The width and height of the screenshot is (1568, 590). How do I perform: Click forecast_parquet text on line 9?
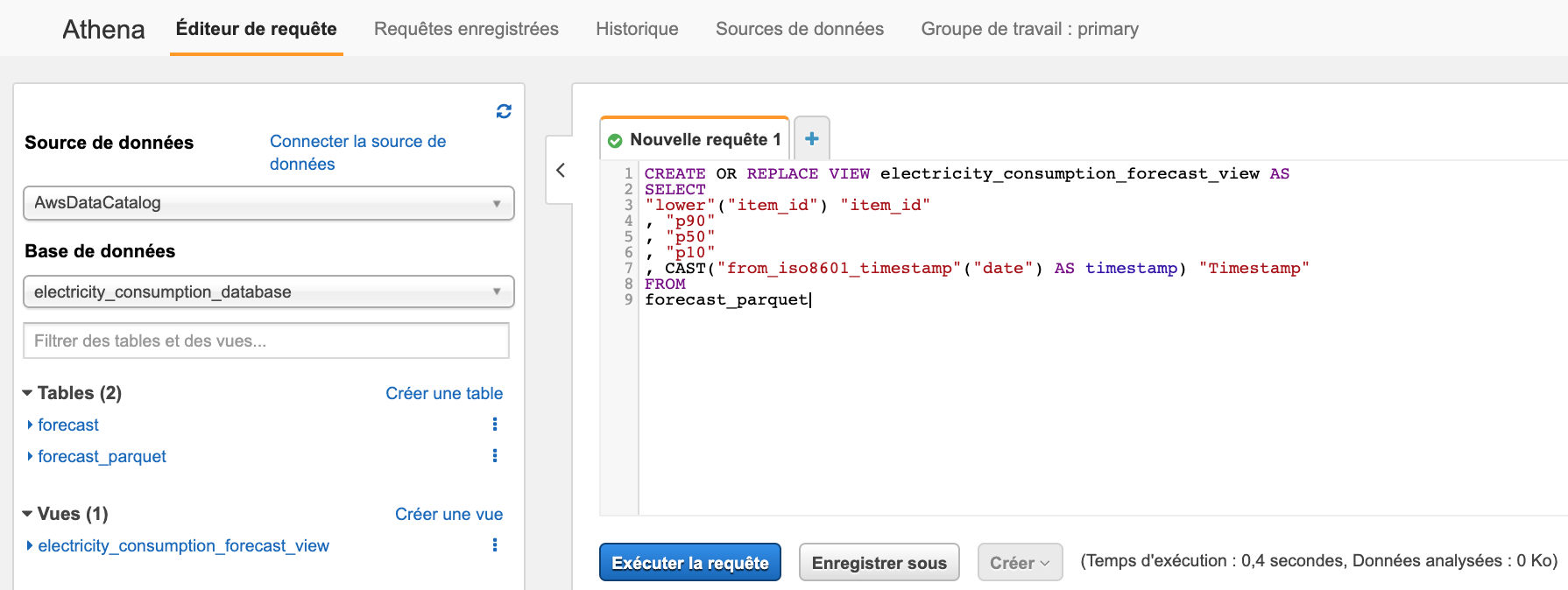pyautogui.click(x=726, y=299)
